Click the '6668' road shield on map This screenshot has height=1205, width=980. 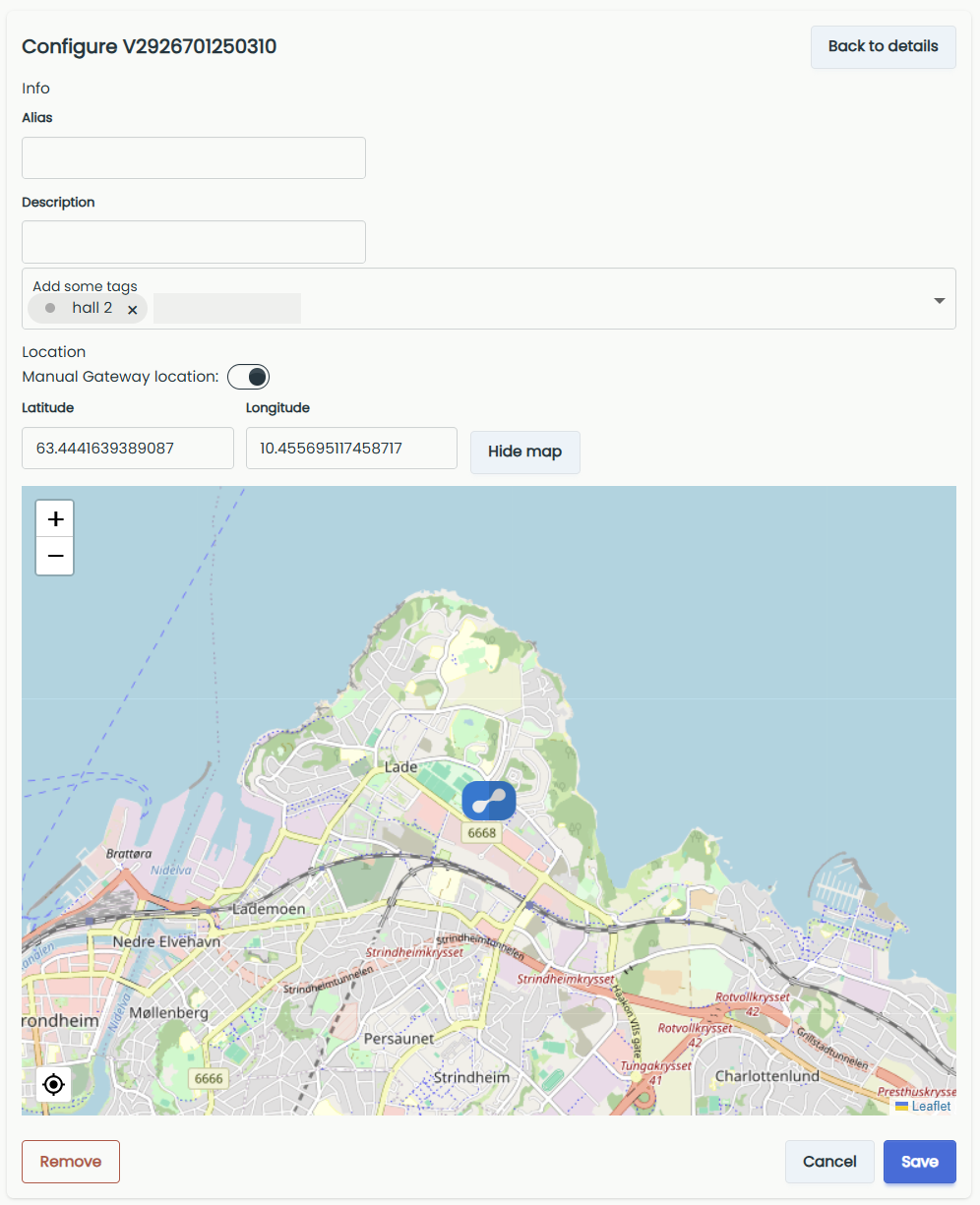point(482,833)
